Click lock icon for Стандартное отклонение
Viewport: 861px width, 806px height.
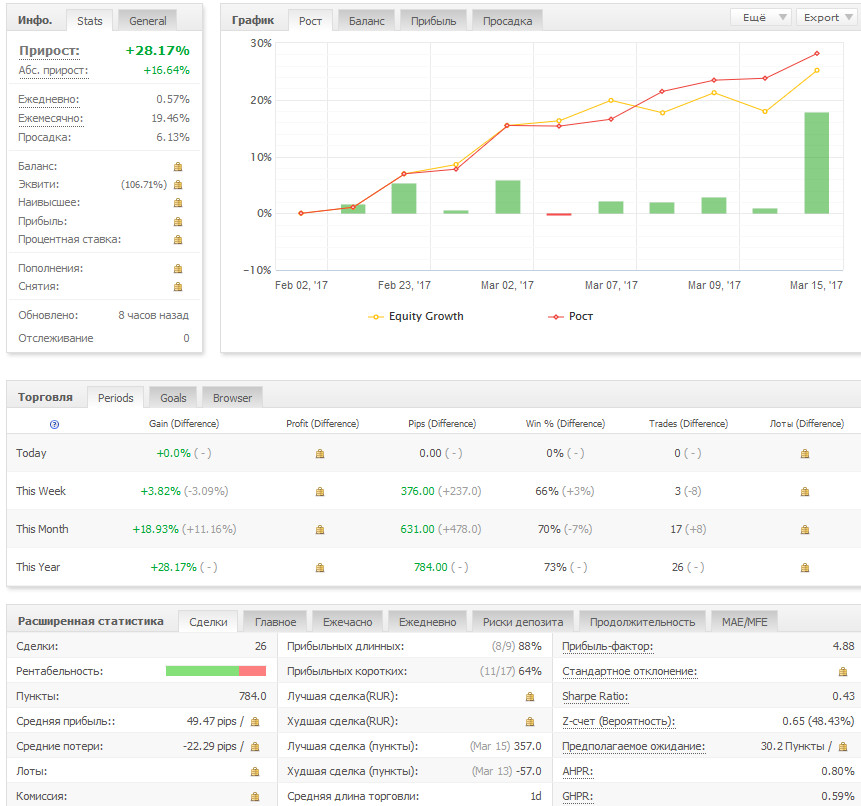click(843, 672)
